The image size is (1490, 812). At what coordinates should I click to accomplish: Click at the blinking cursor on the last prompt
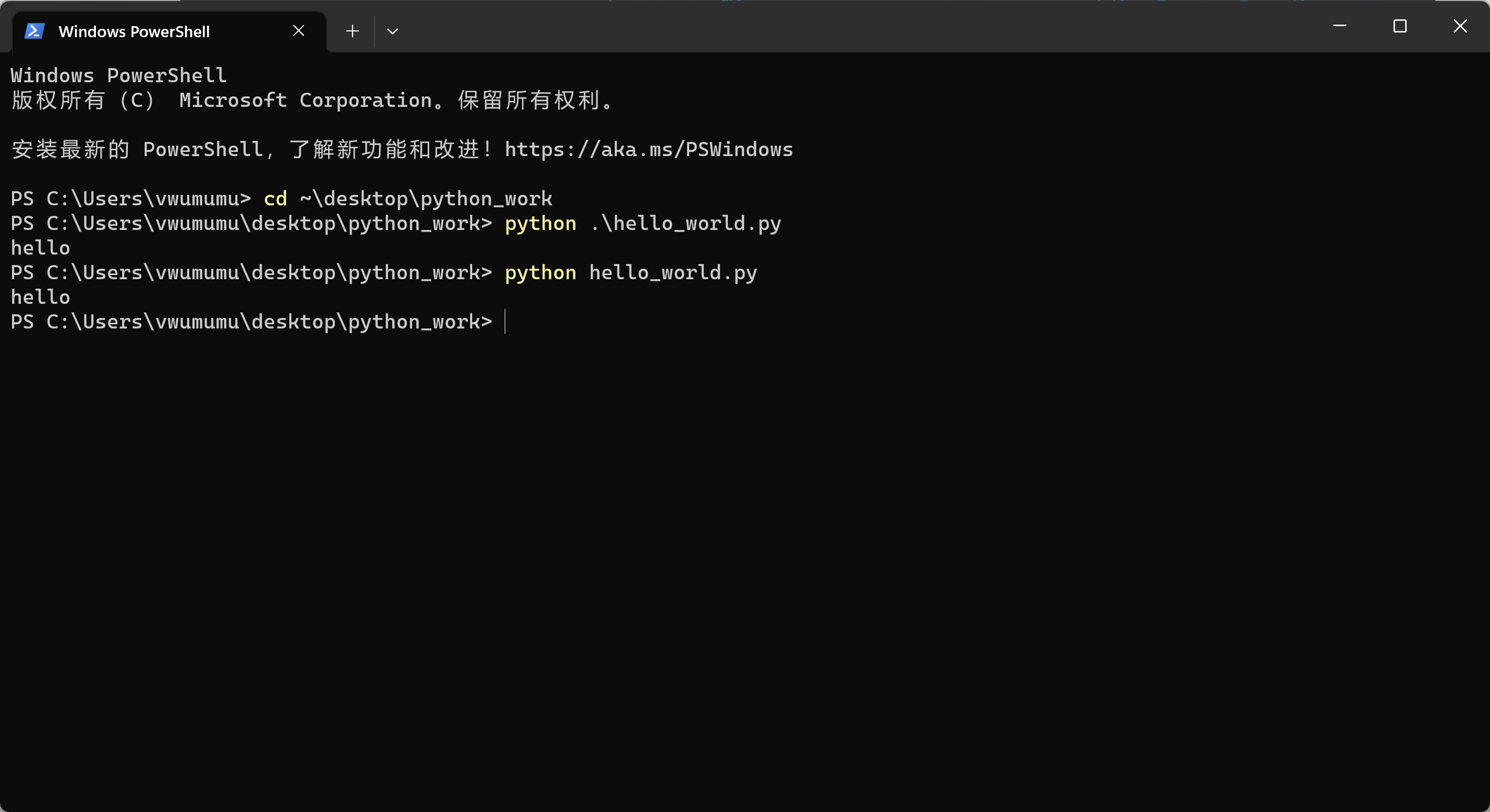tap(505, 322)
